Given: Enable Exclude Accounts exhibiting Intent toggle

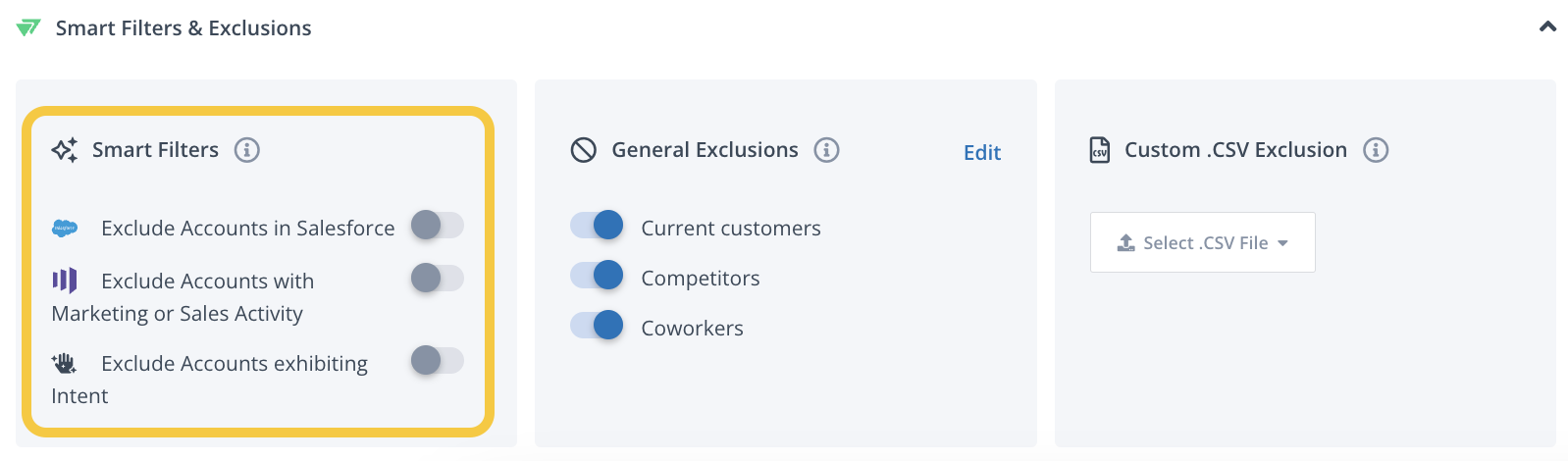Looking at the screenshot, I should 437,360.
